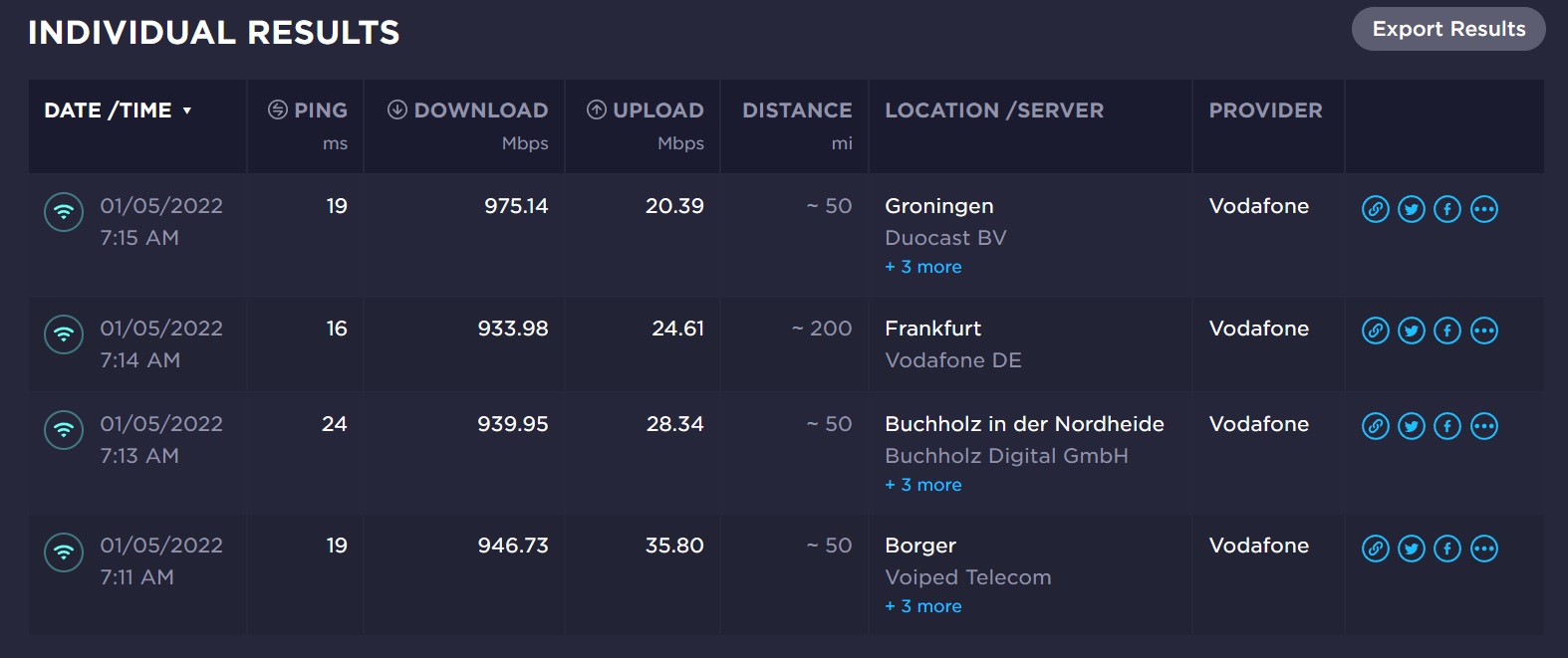
Task: Open more options for Frankfurt result
Action: point(1484,330)
